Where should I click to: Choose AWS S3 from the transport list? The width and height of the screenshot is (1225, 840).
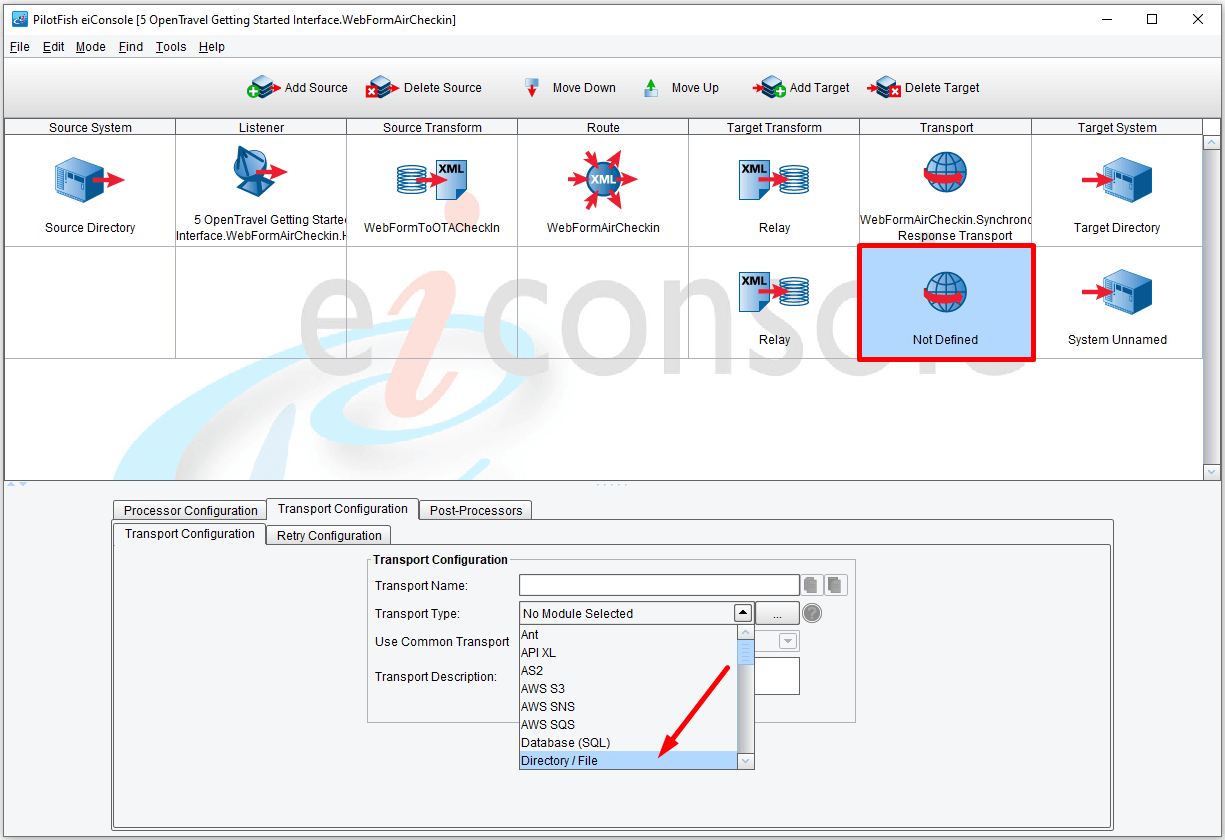click(628, 688)
